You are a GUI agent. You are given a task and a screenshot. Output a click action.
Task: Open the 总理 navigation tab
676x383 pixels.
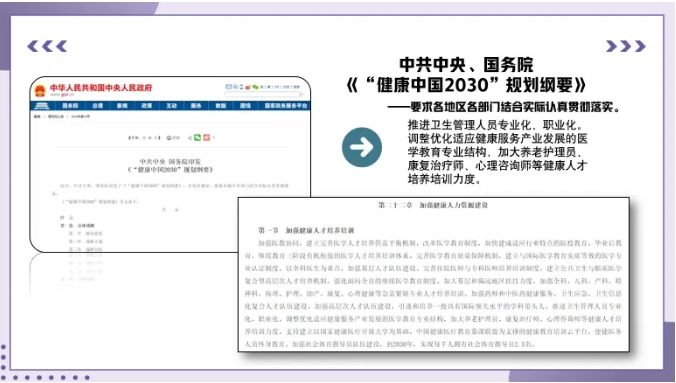point(97,106)
